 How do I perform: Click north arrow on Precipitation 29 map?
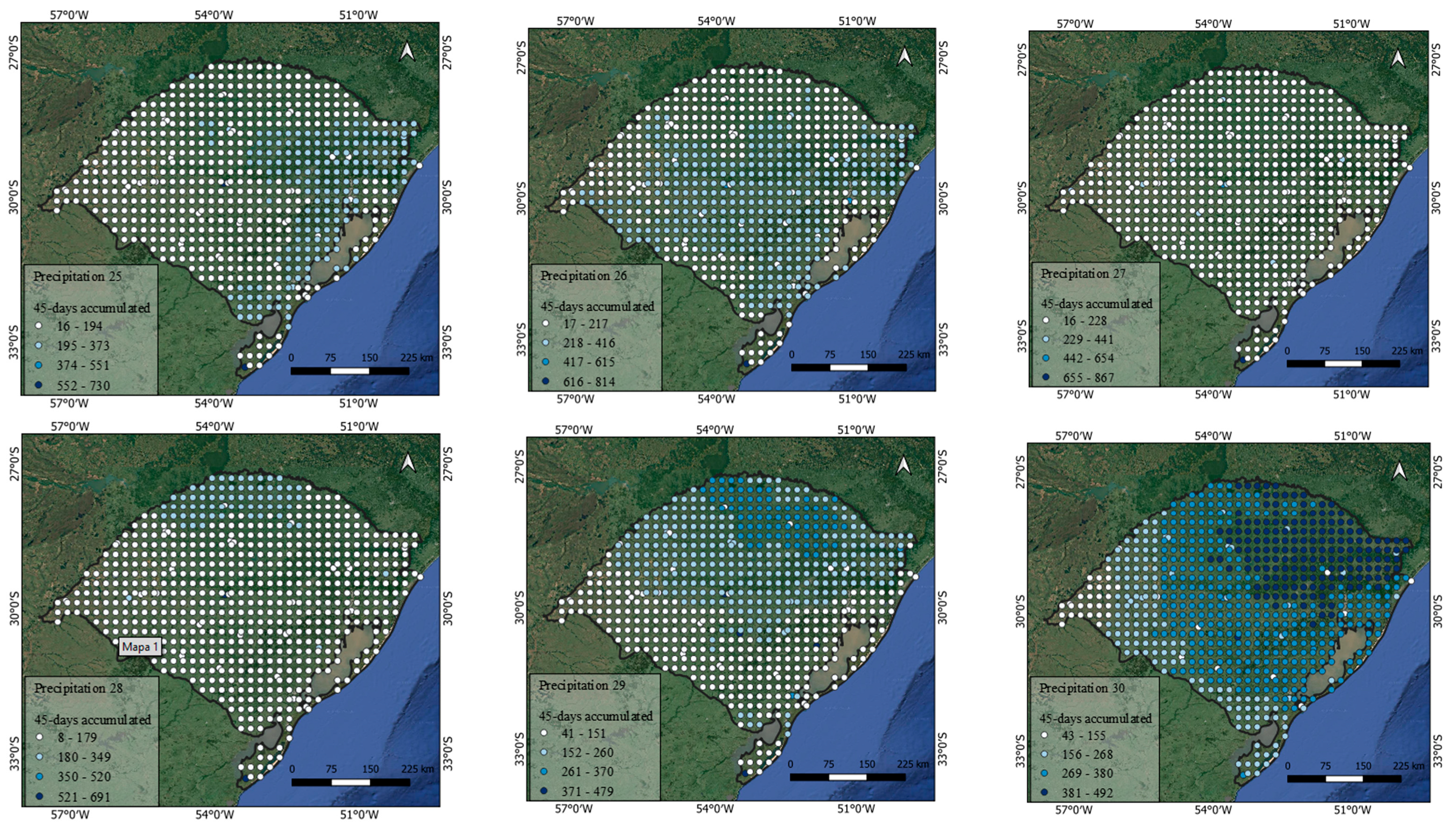click(x=904, y=466)
